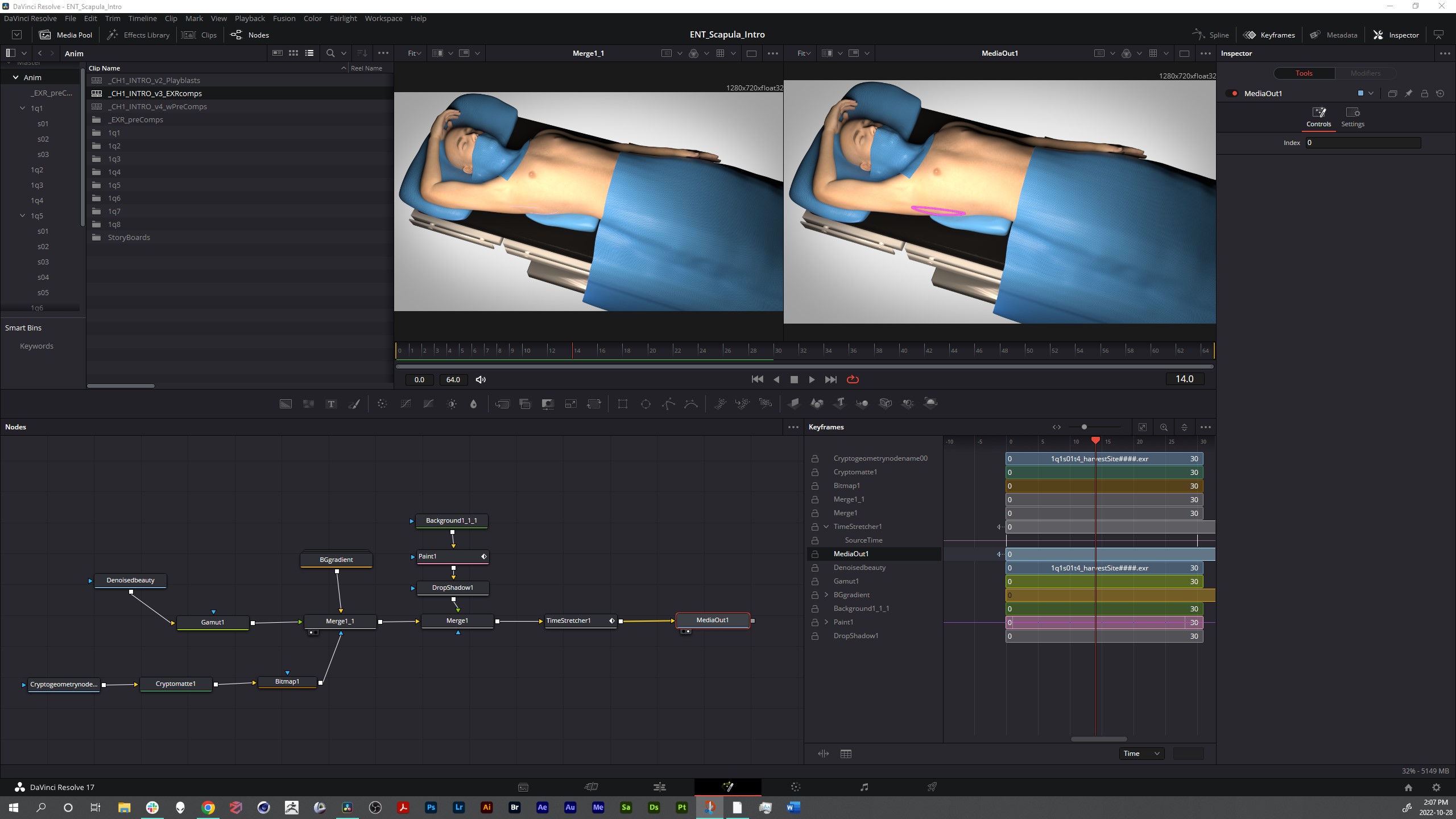Toggle the Keyframes panel
Image resolution: width=1456 pixels, height=819 pixels.
tap(1269, 35)
